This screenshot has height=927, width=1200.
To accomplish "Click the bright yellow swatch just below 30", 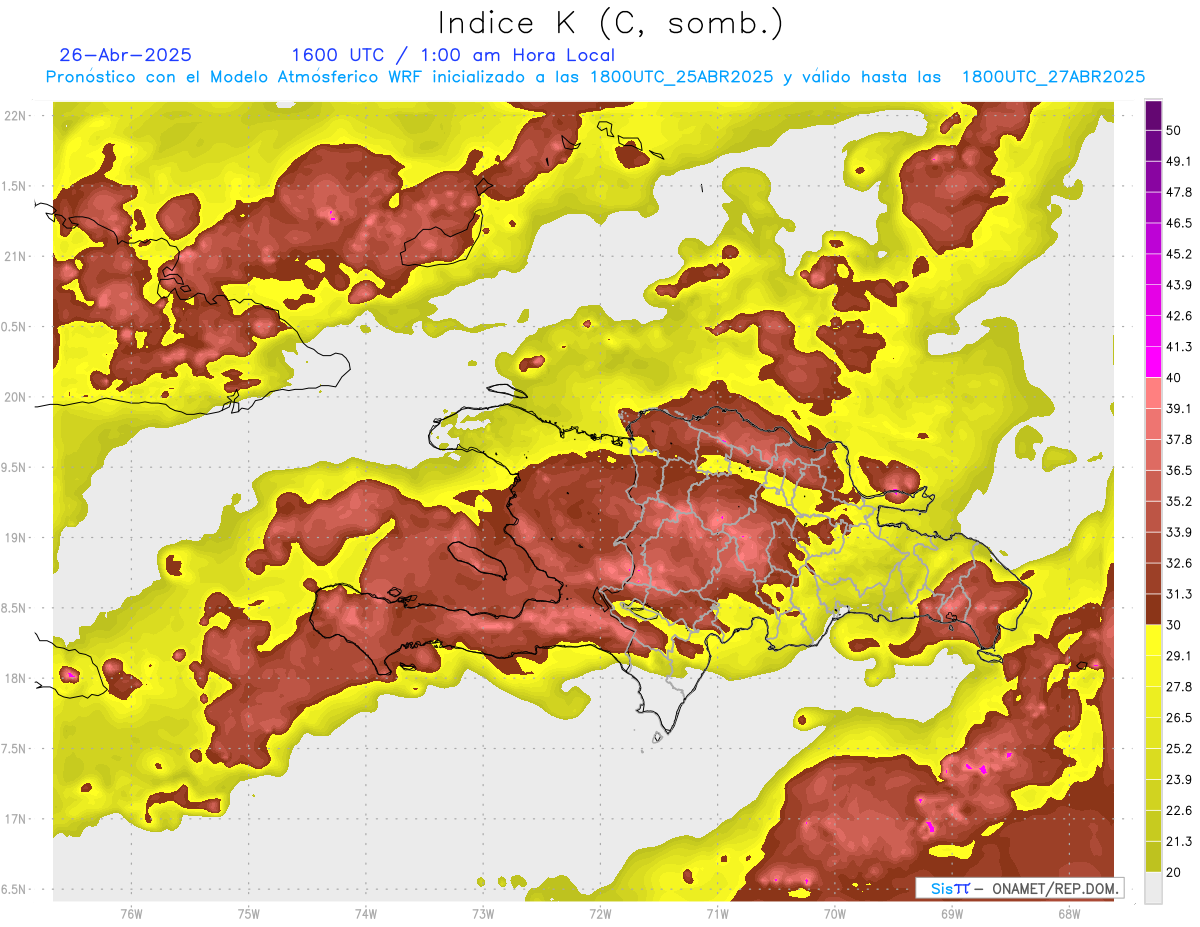I will (x=1153, y=640).
